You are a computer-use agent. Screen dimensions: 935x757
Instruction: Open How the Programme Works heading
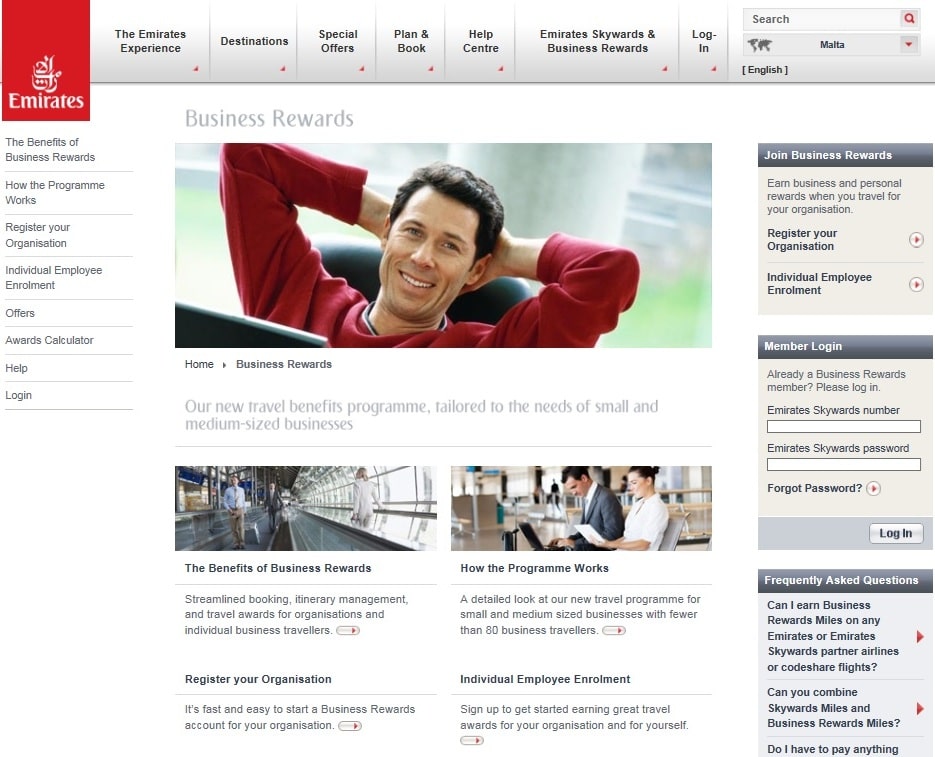[534, 568]
